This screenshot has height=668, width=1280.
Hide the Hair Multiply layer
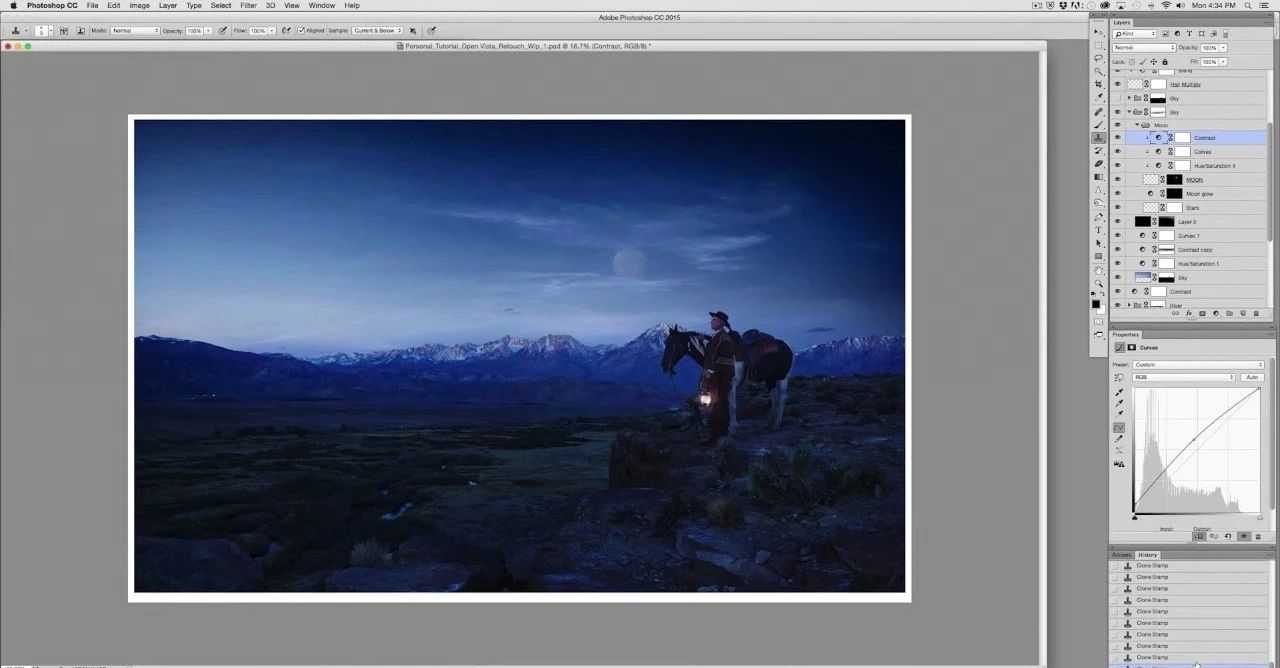(1118, 84)
